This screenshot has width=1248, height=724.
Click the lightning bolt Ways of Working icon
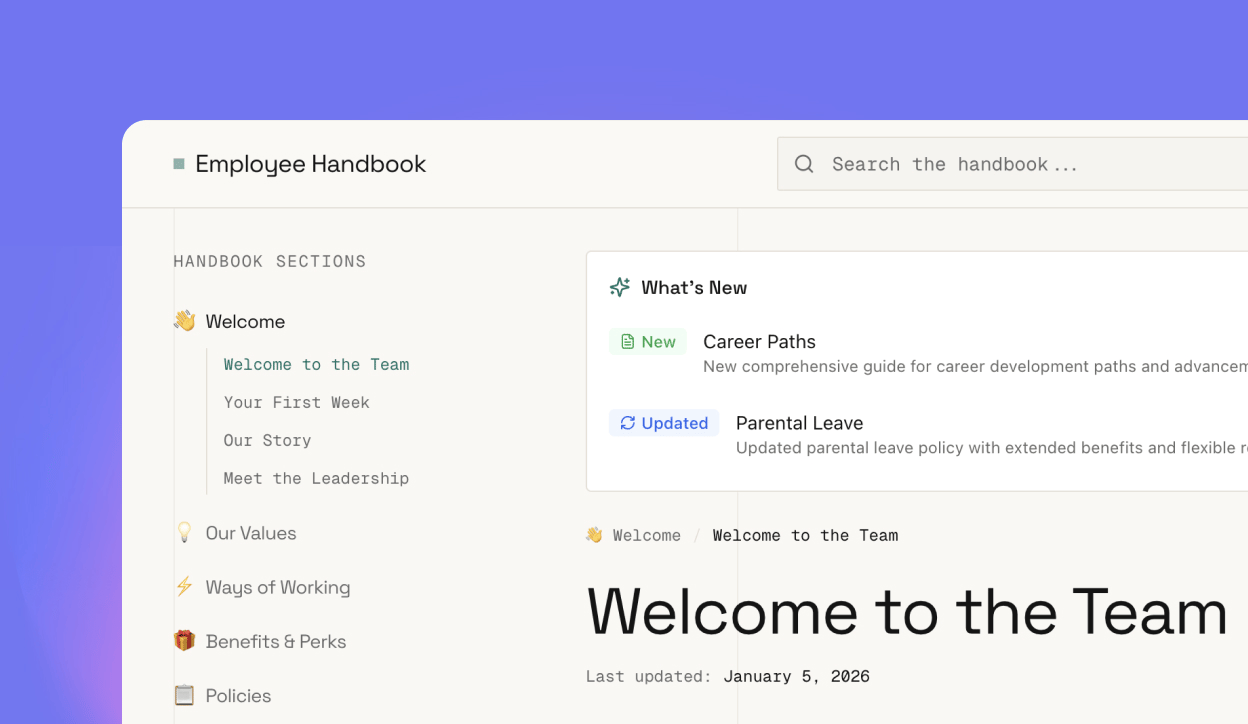184,587
